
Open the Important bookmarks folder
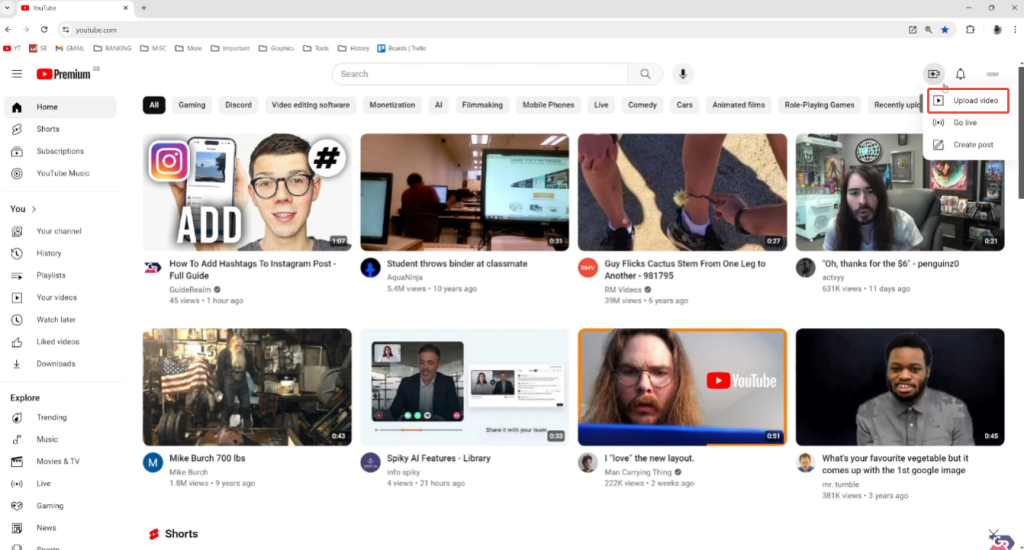(x=230, y=48)
